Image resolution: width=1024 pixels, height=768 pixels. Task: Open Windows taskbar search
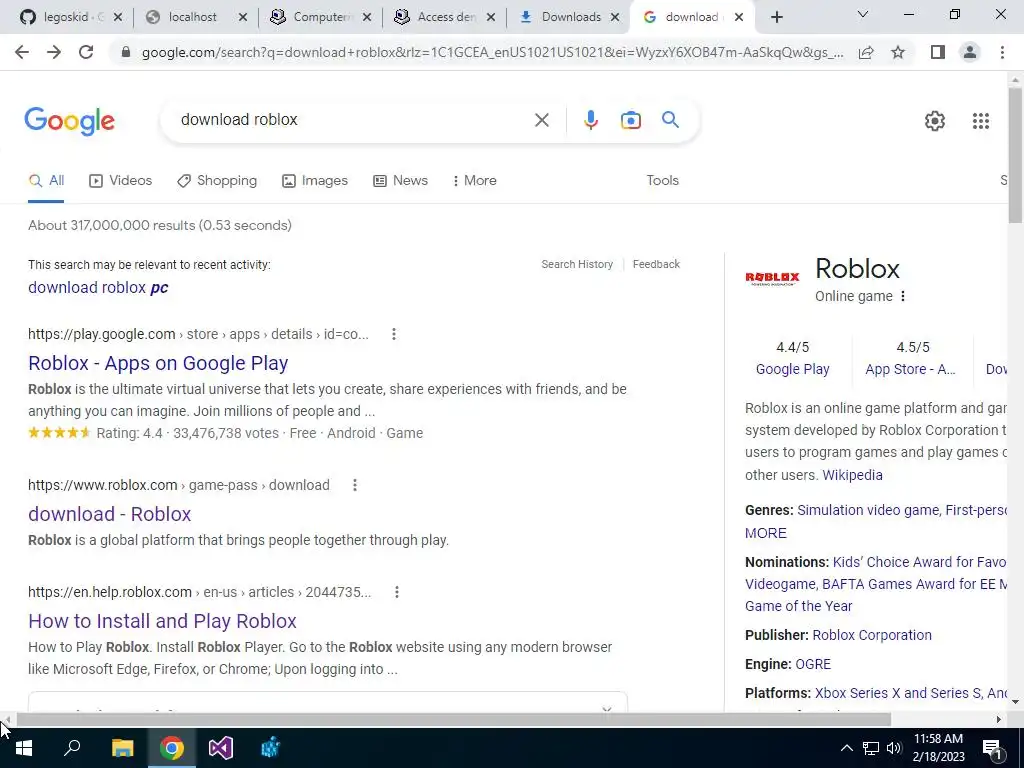(x=72, y=748)
